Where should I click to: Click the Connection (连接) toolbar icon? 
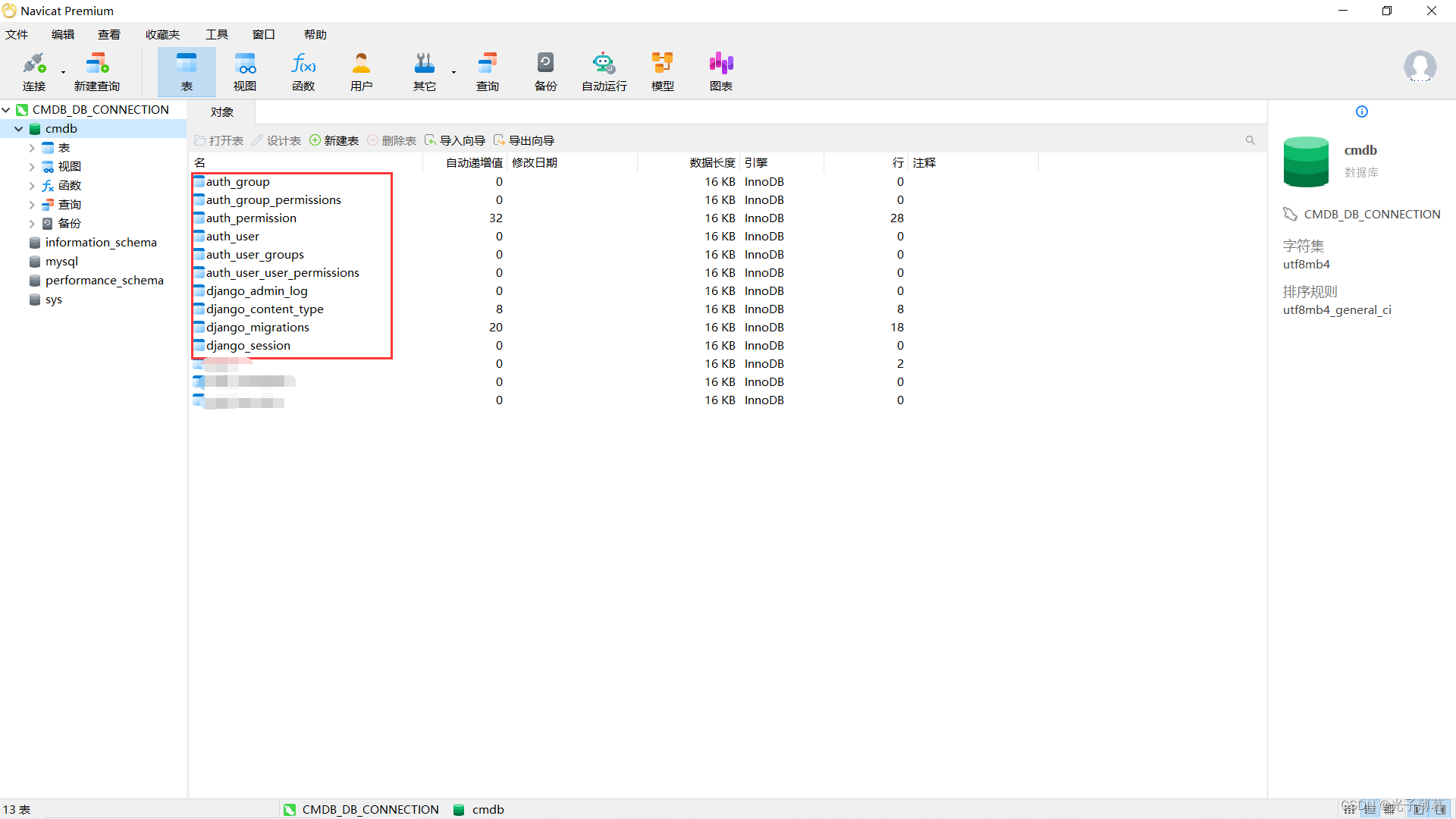click(x=34, y=72)
